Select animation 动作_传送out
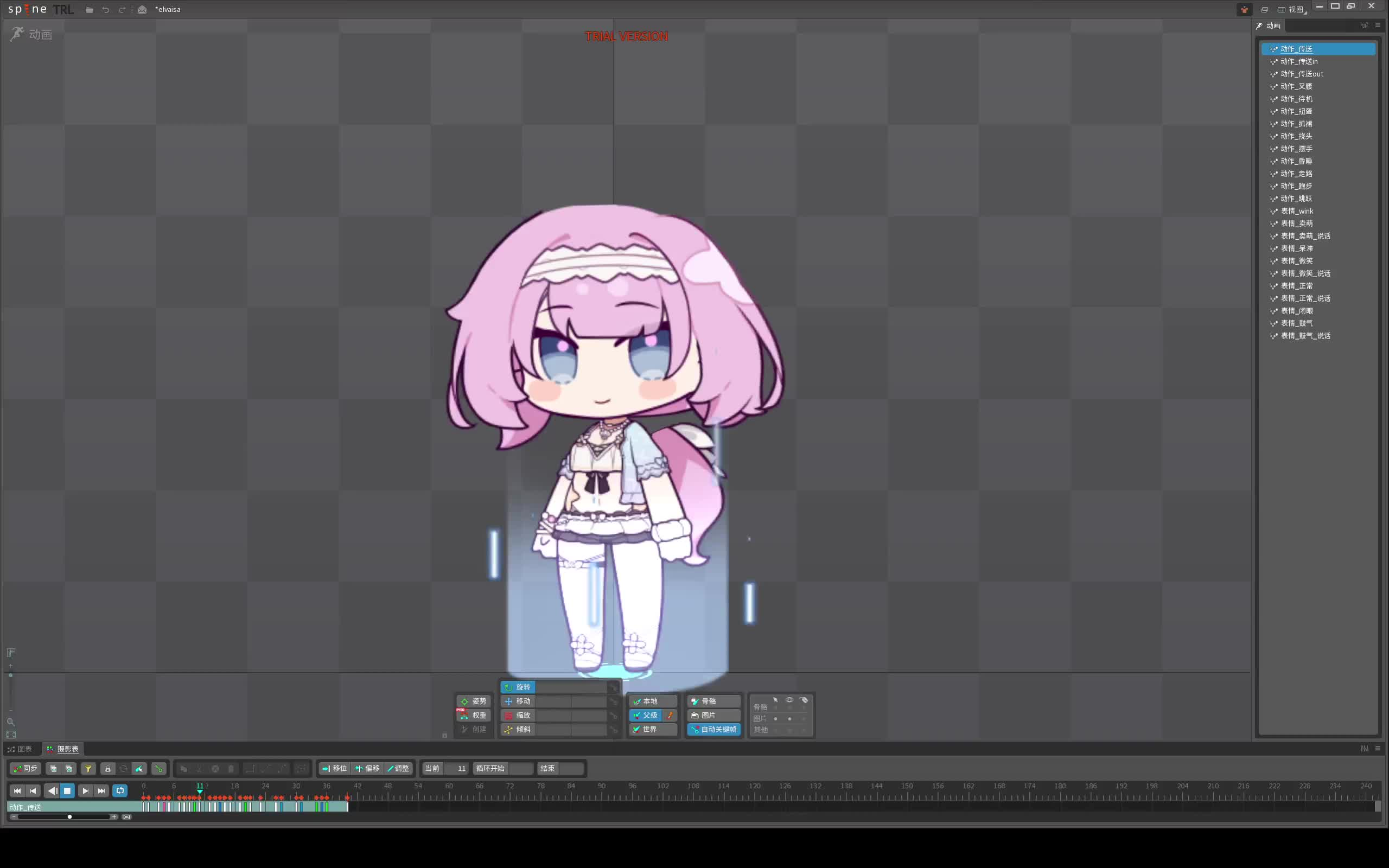The height and width of the screenshot is (868, 1389). click(x=1318, y=74)
